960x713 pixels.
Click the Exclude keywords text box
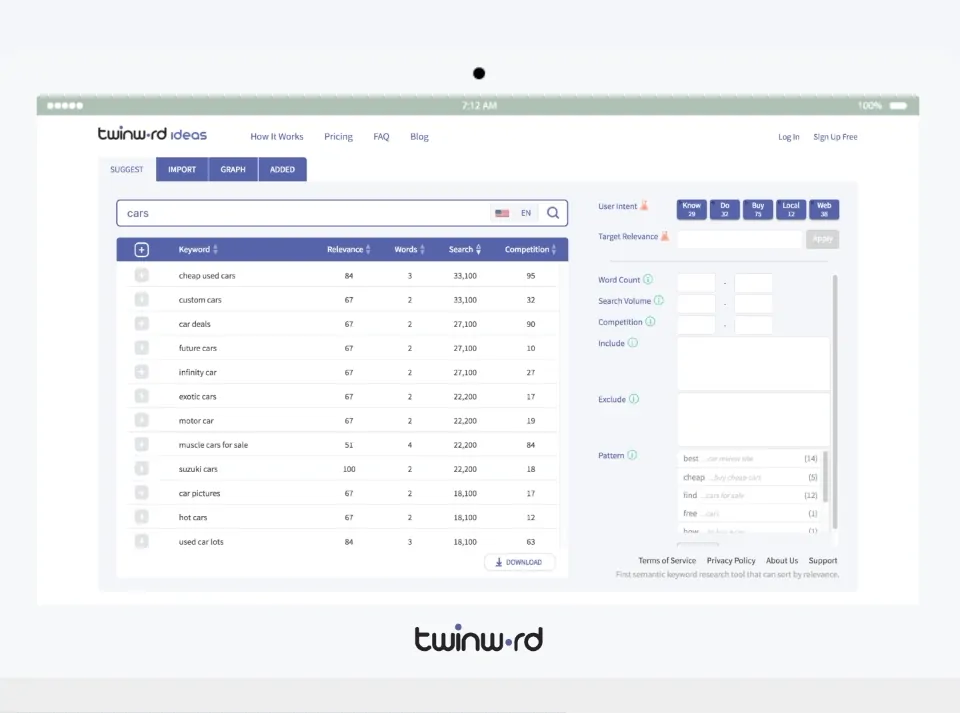point(754,419)
